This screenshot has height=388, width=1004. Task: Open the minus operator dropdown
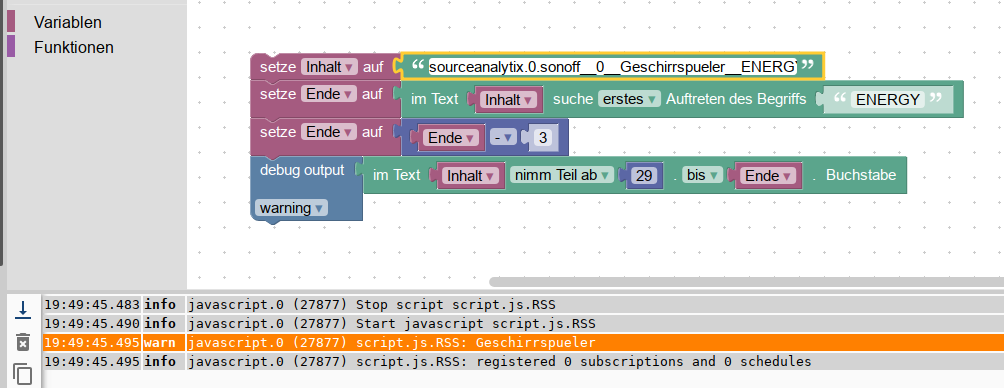tap(503, 138)
